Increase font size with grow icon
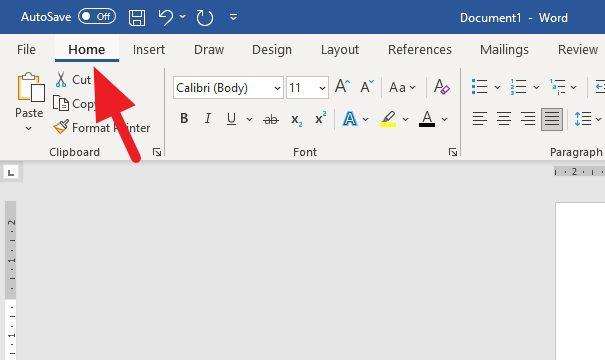The height and width of the screenshot is (360, 605). click(x=342, y=87)
